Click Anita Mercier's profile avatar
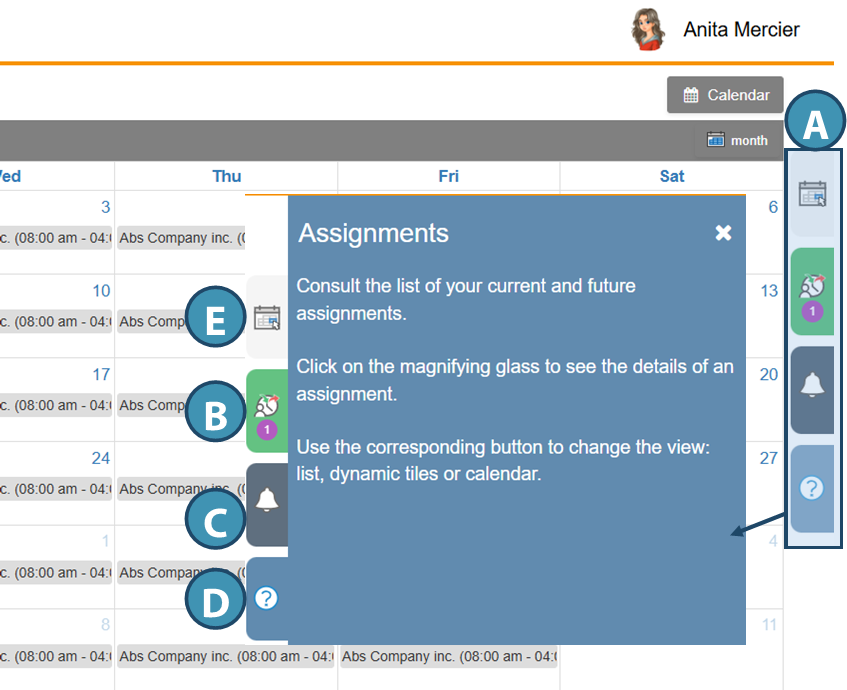The width and height of the screenshot is (847, 690). [648, 30]
